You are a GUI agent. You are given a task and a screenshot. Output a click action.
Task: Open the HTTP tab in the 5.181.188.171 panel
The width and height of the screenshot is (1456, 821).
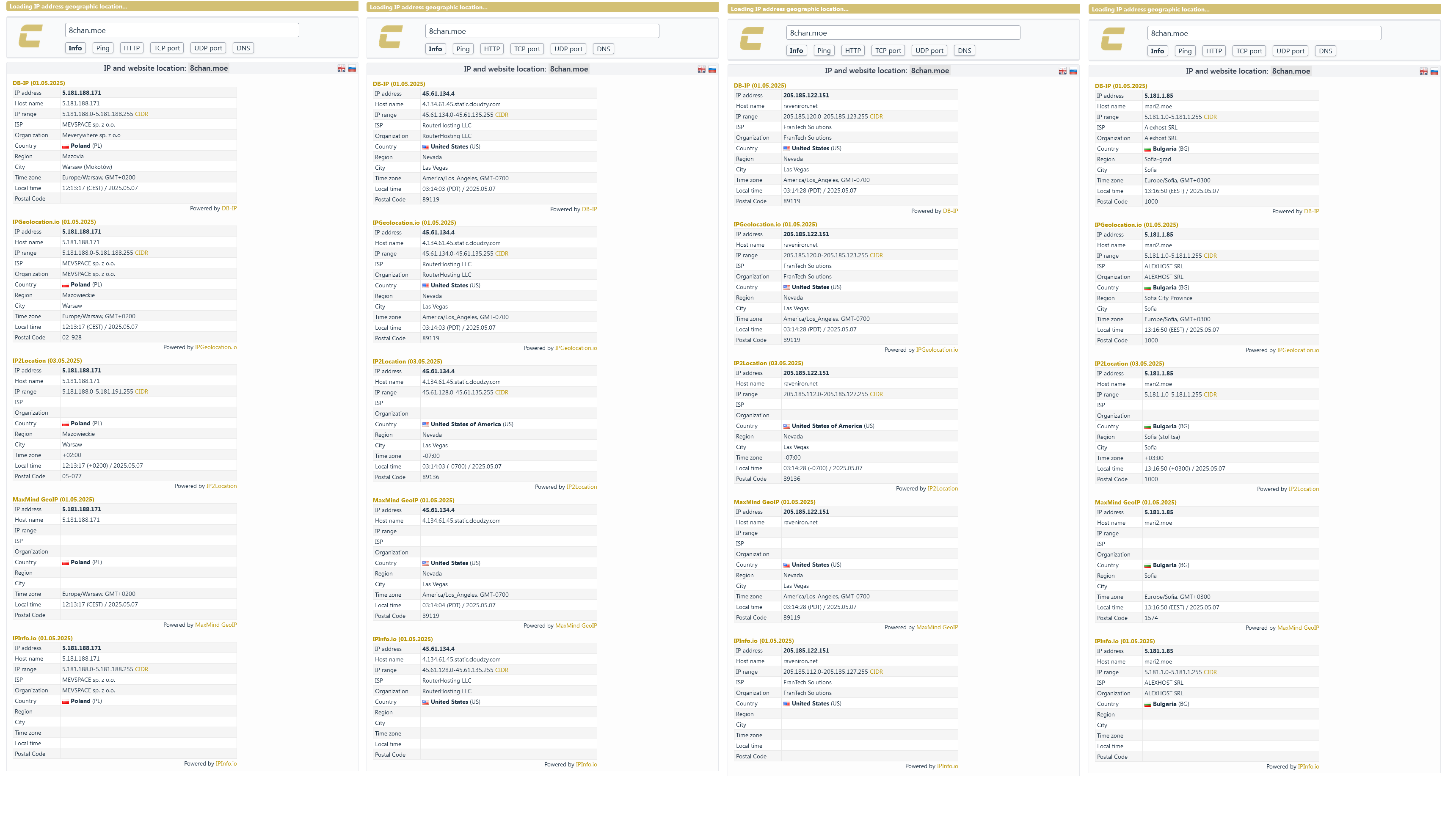click(132, 48)
